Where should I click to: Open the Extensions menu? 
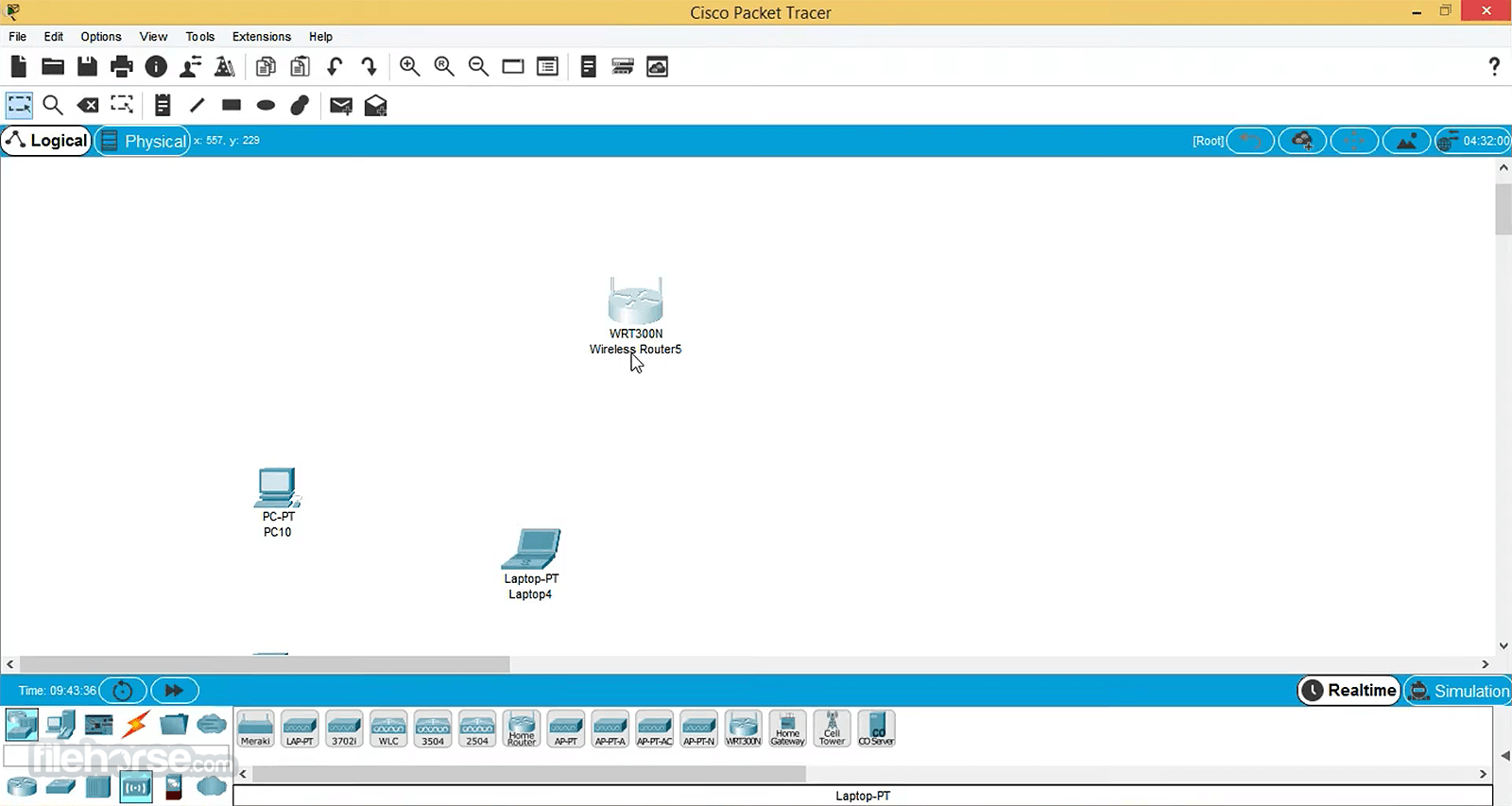[262, 37]
